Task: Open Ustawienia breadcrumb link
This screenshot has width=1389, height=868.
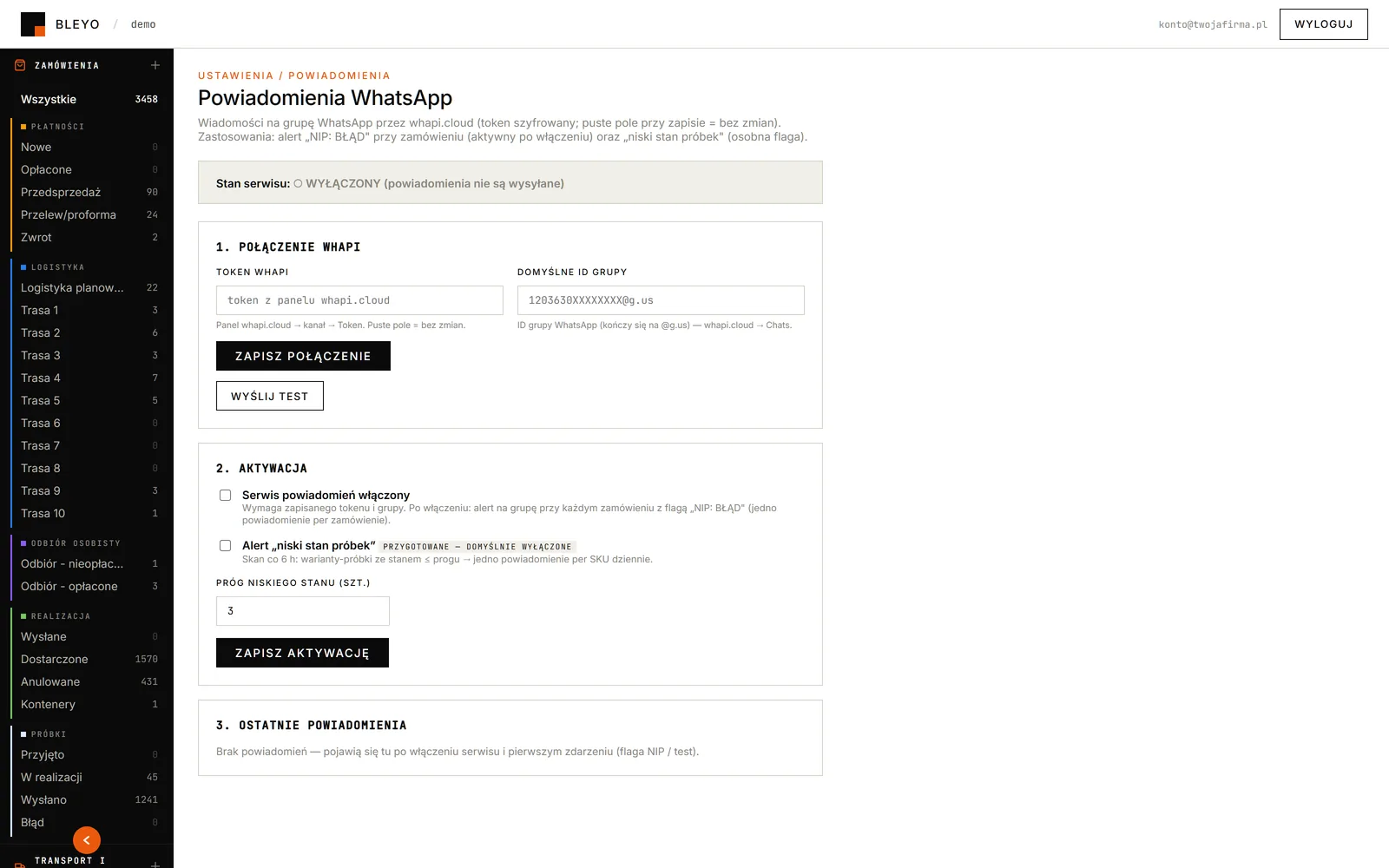Action: coord(235,76)
